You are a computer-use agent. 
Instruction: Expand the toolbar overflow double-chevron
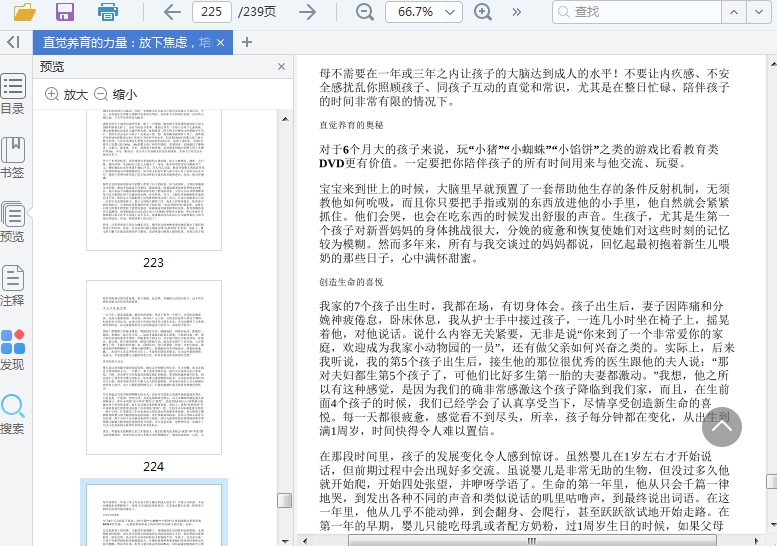(x=517, y=12)
